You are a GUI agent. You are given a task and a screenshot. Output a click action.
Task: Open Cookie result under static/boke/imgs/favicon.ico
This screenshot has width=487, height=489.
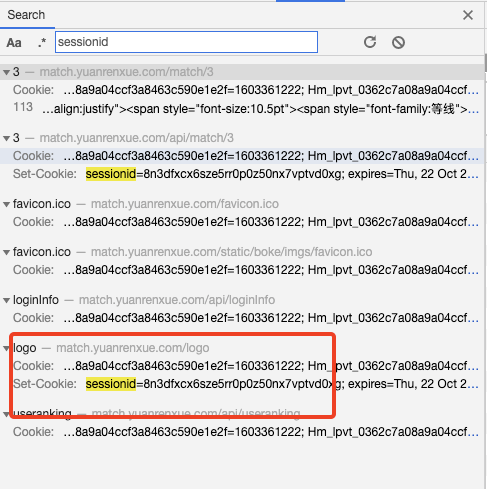242,270
